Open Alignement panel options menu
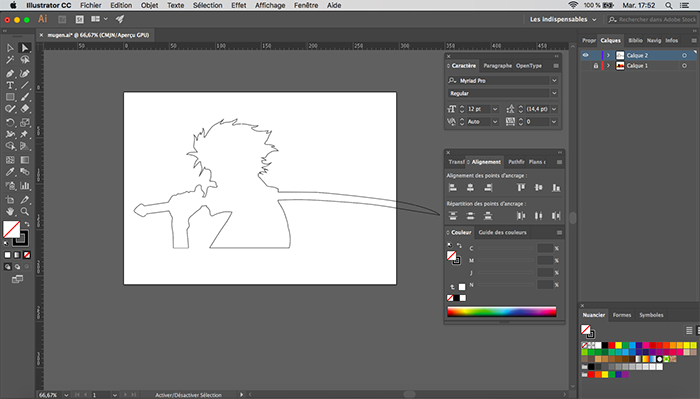Image resolution: width=700 pixels, height=399 pixels. pos(559,162)
